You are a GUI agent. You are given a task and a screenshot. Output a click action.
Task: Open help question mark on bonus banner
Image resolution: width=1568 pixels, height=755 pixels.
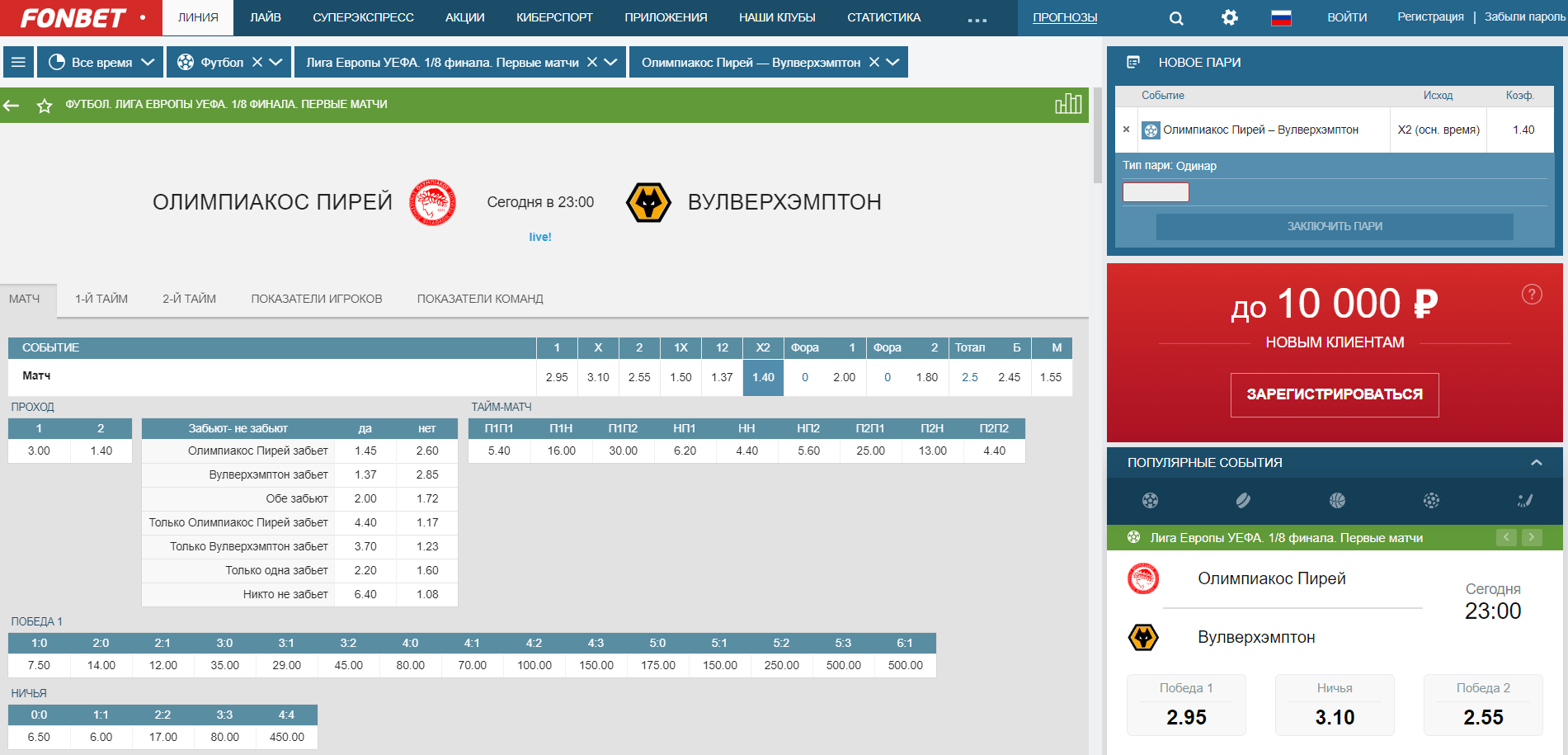tap(1532, 294)
